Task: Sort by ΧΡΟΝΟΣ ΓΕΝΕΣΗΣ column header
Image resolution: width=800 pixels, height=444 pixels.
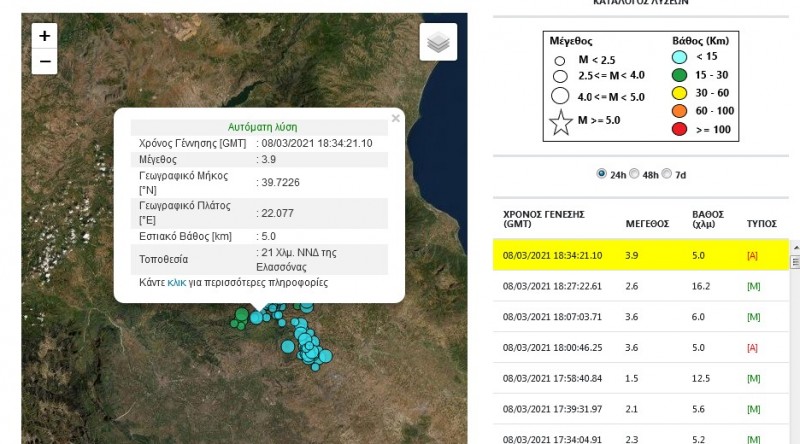Action: 544,219
